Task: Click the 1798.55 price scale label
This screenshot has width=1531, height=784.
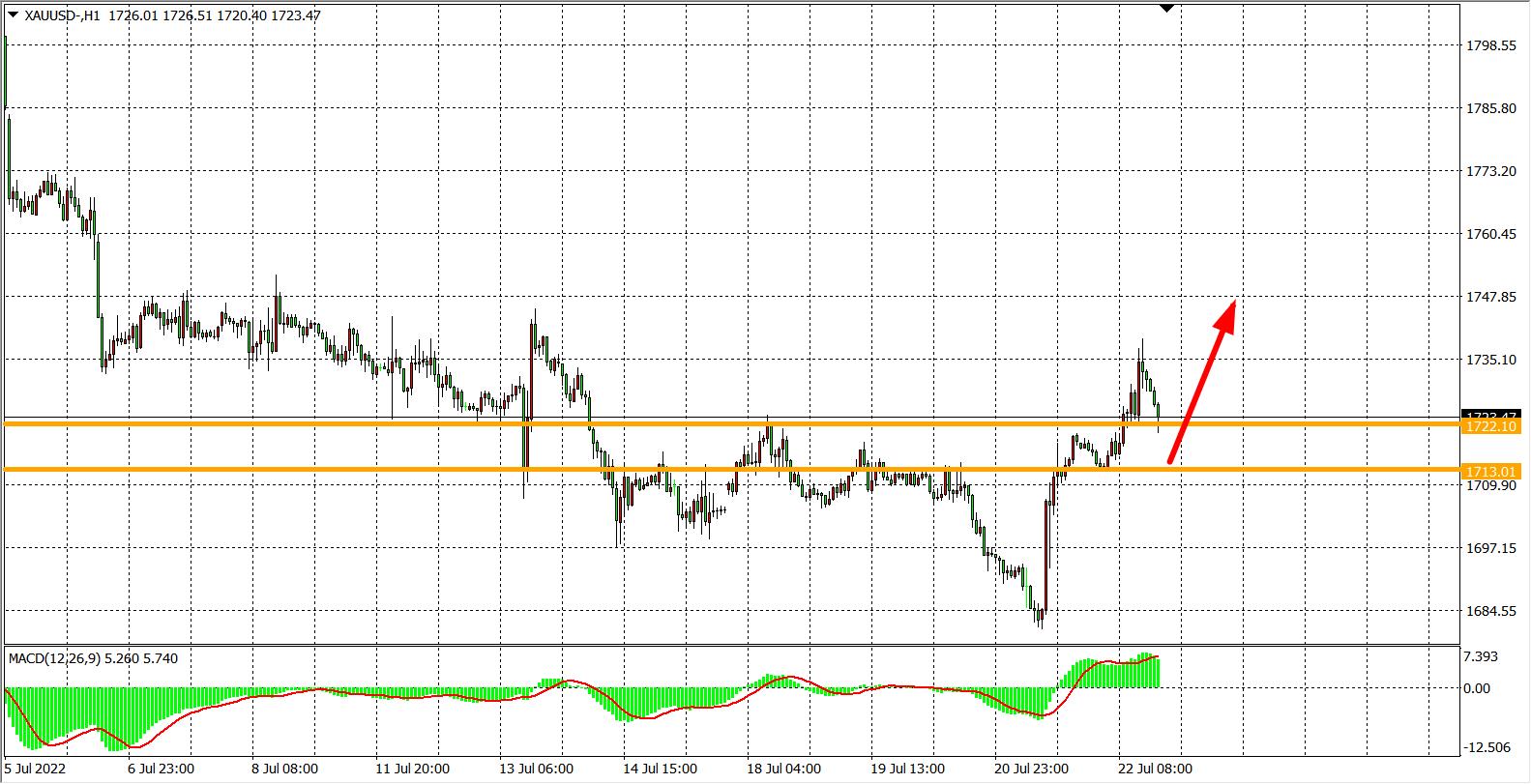Action: click(x=1491, y=45)
